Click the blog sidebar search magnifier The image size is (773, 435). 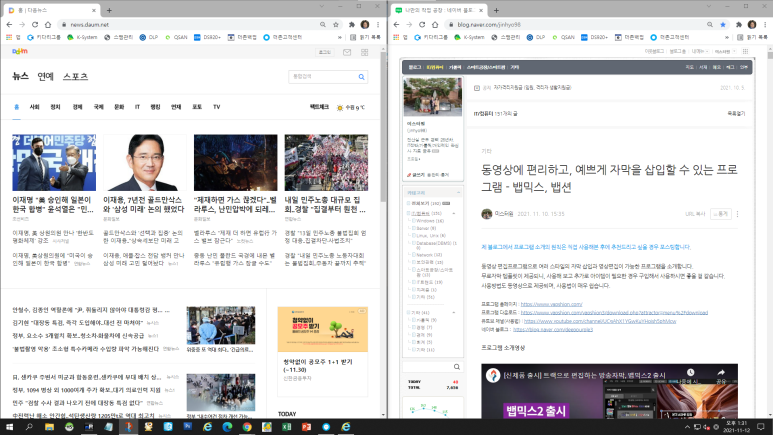tap(457, 367)
